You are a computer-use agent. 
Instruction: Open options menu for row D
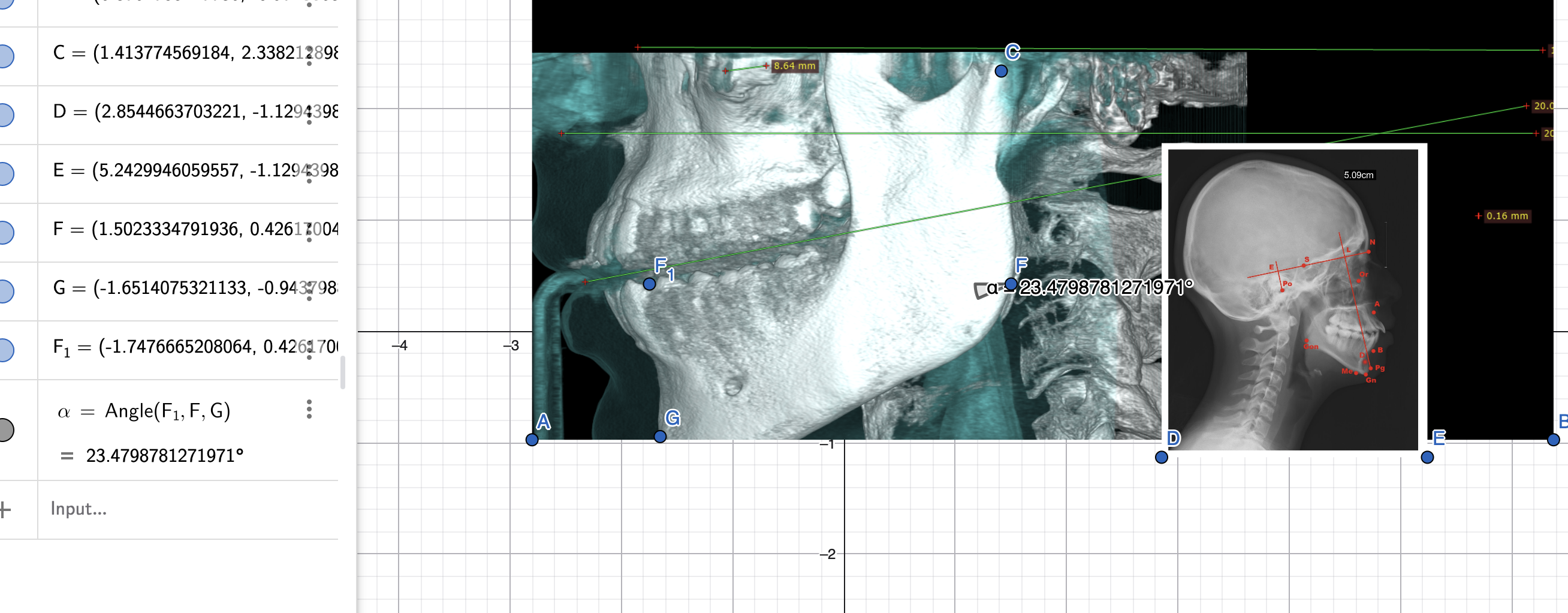coord(309,115)
